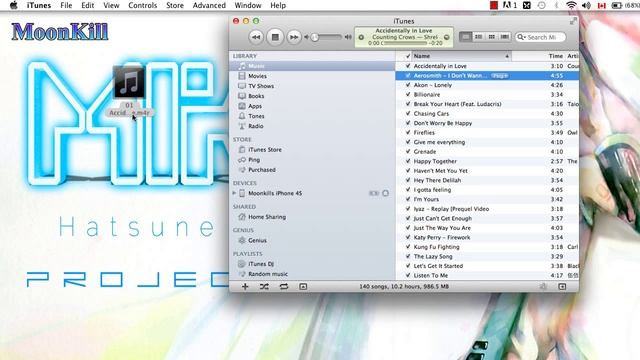Open the Edit menu
This screenshot has width=640, height=360.
[87, 5]
